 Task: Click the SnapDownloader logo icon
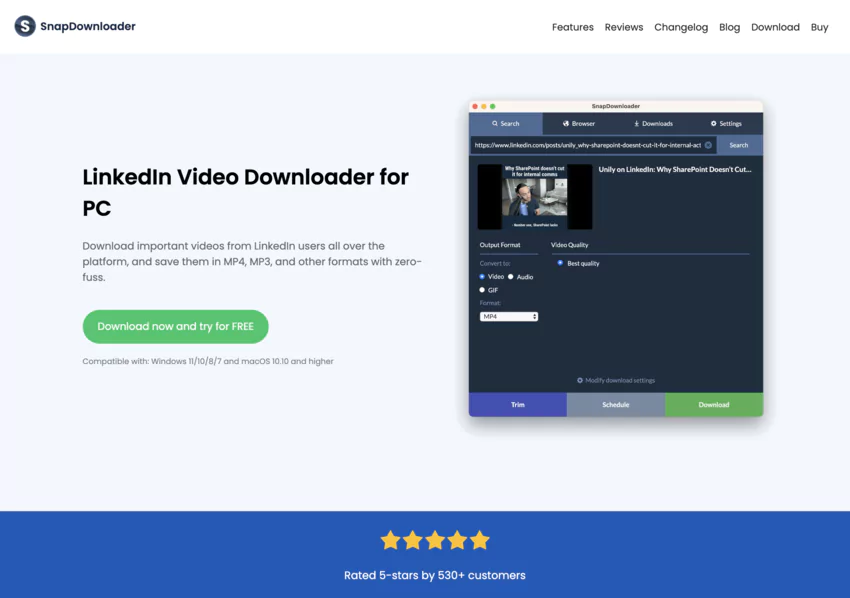(x=24, y=26)
